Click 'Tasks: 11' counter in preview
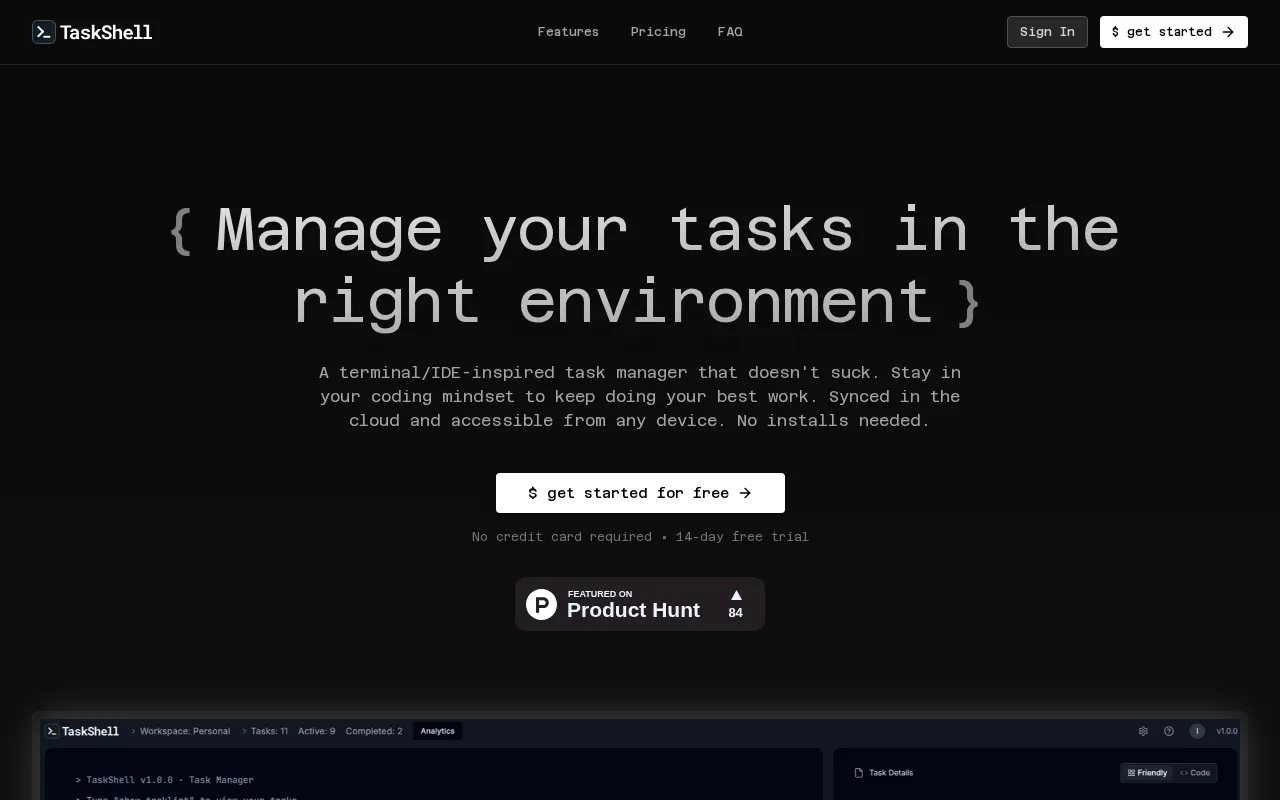The image size is (1280, 800). [x=269, y=731]
